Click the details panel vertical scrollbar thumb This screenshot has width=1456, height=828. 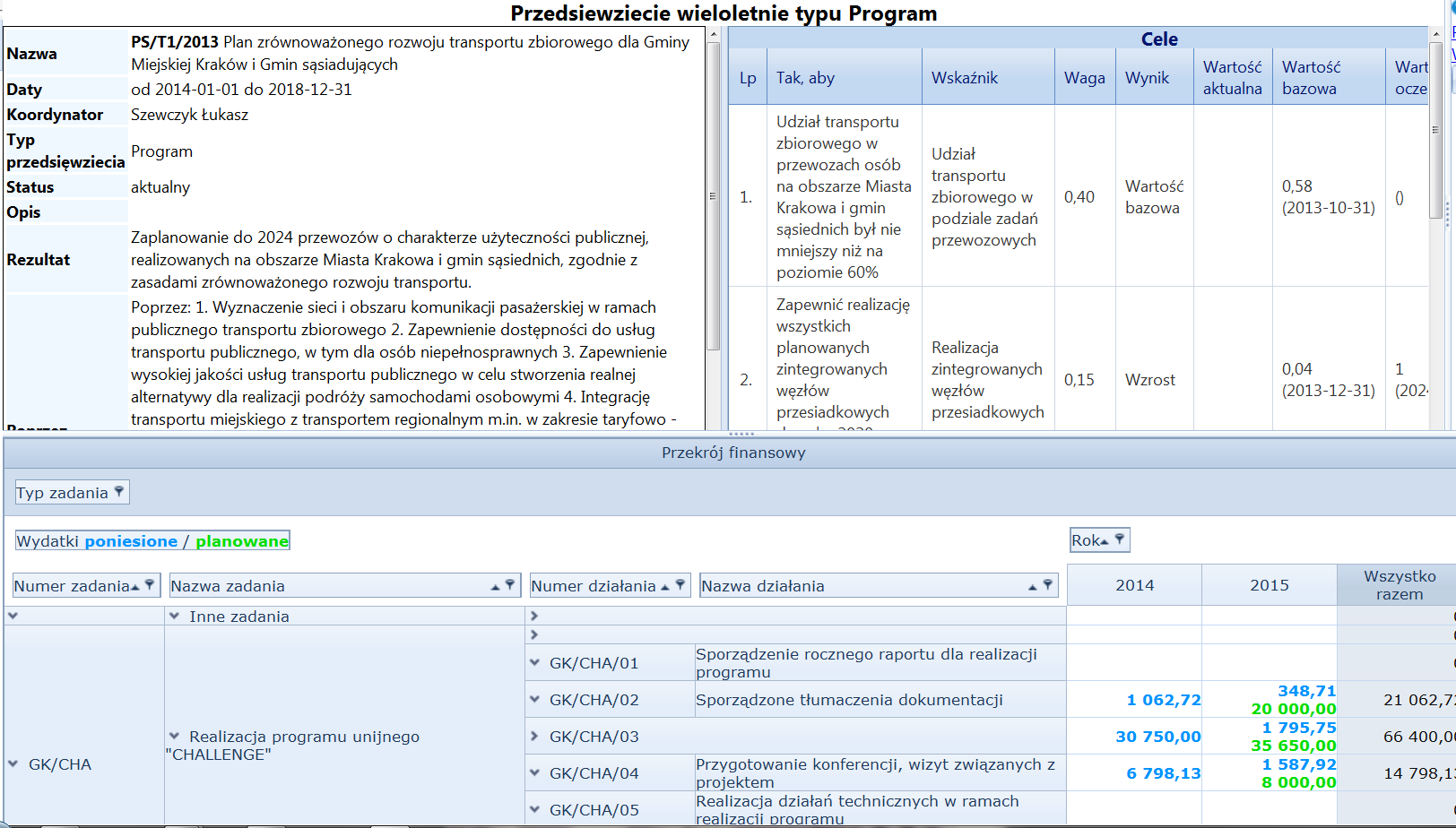point(714,196)
